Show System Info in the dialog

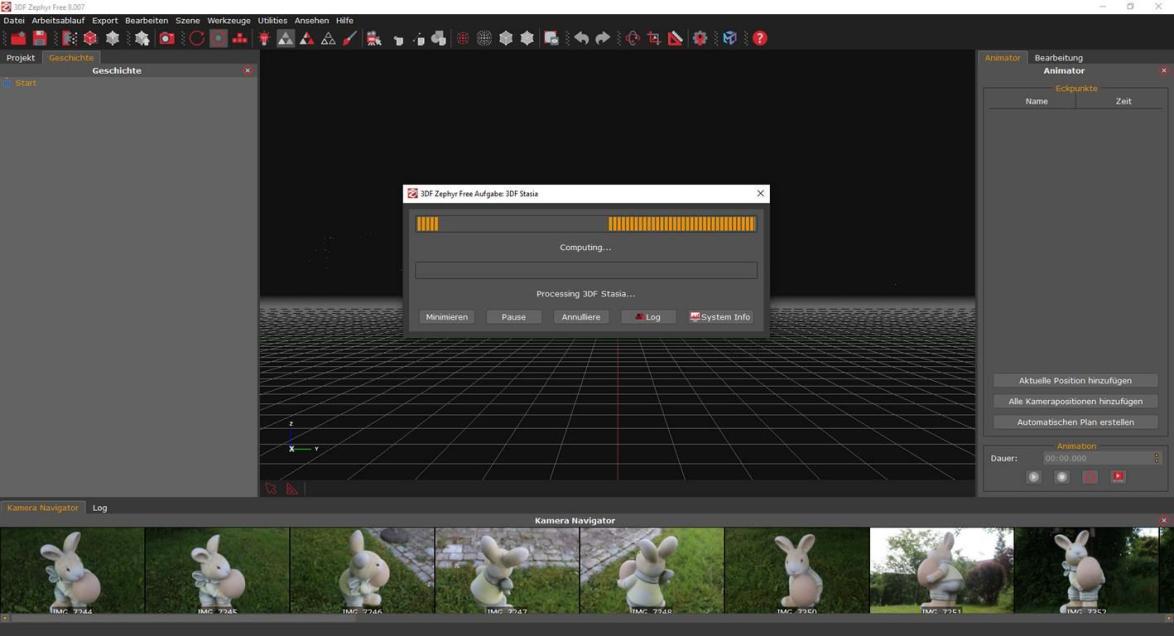(x=720, y=317)
